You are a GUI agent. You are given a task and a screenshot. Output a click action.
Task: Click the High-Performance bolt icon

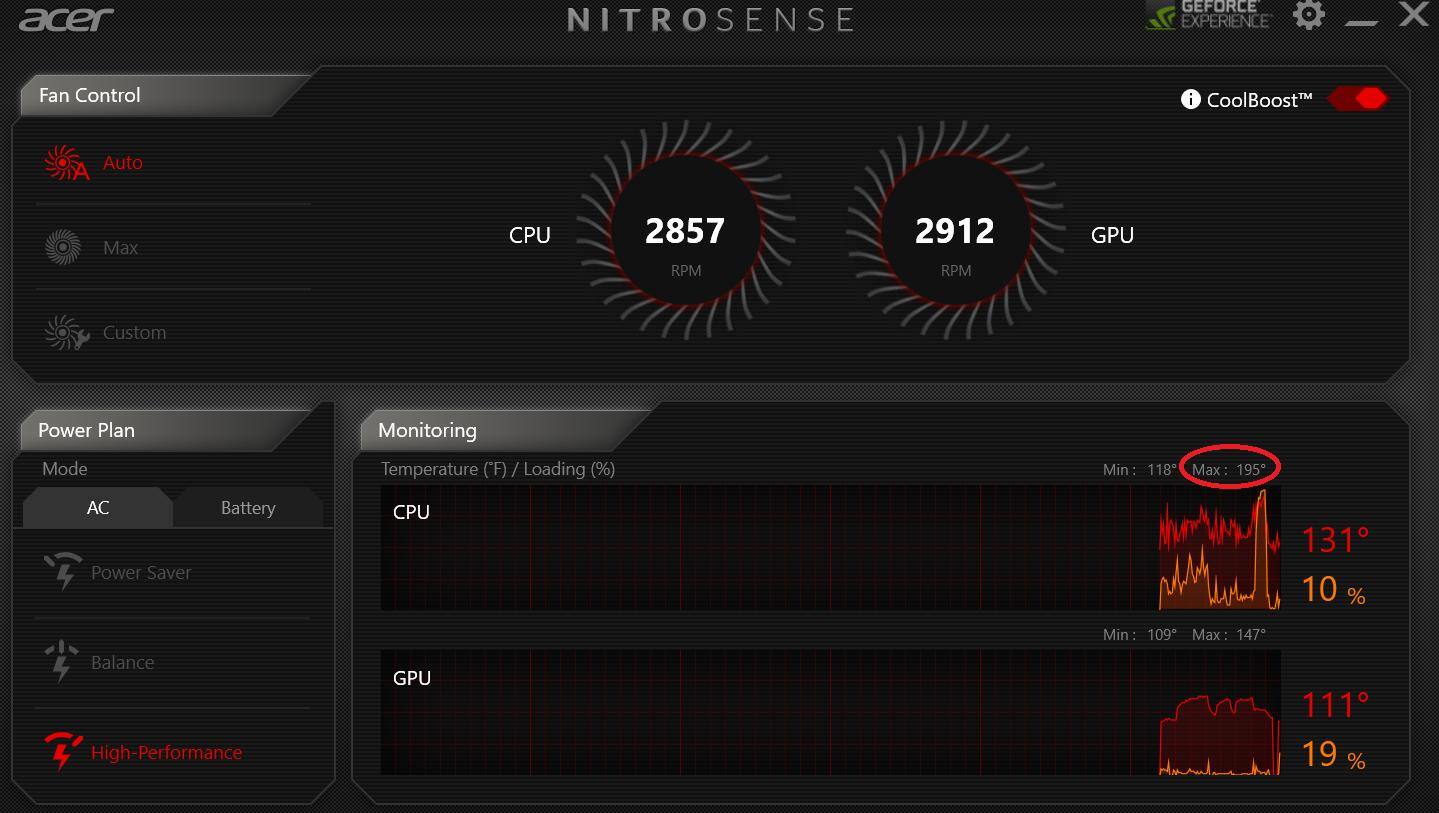(x=61, y=751)
